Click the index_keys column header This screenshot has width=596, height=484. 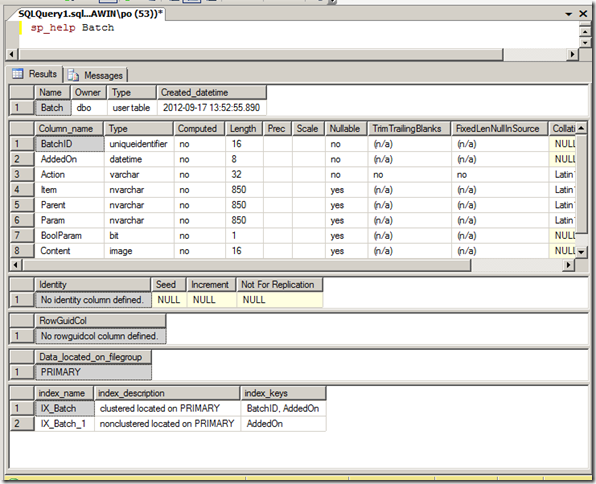click(283, 393)
